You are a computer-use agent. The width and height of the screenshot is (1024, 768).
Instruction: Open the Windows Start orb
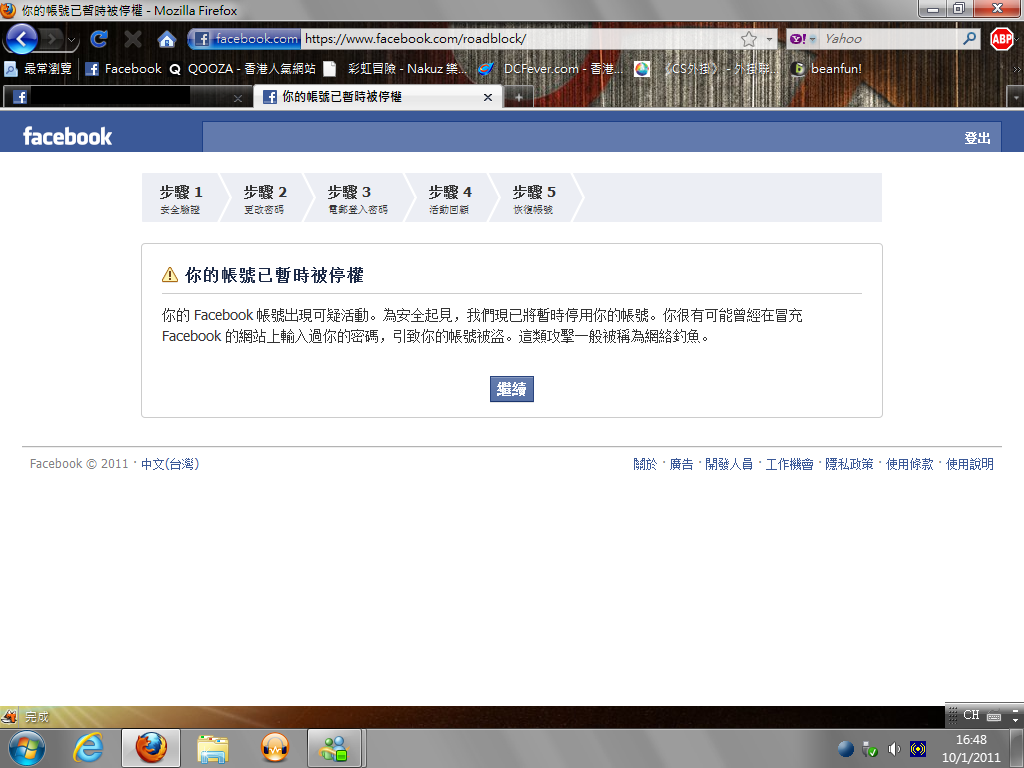27,748
